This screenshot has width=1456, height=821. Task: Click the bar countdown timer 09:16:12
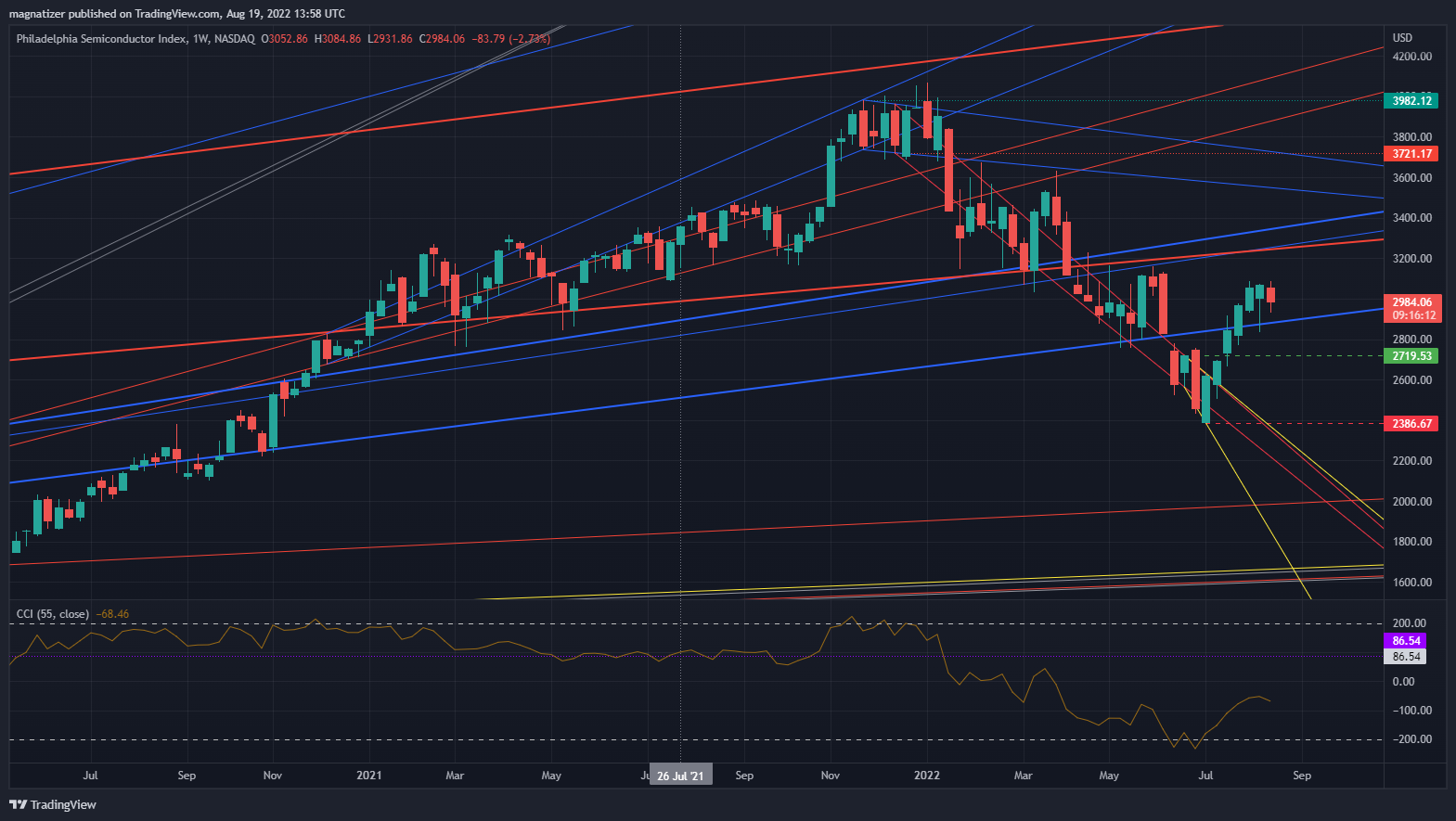click(x=1411, y=315)
